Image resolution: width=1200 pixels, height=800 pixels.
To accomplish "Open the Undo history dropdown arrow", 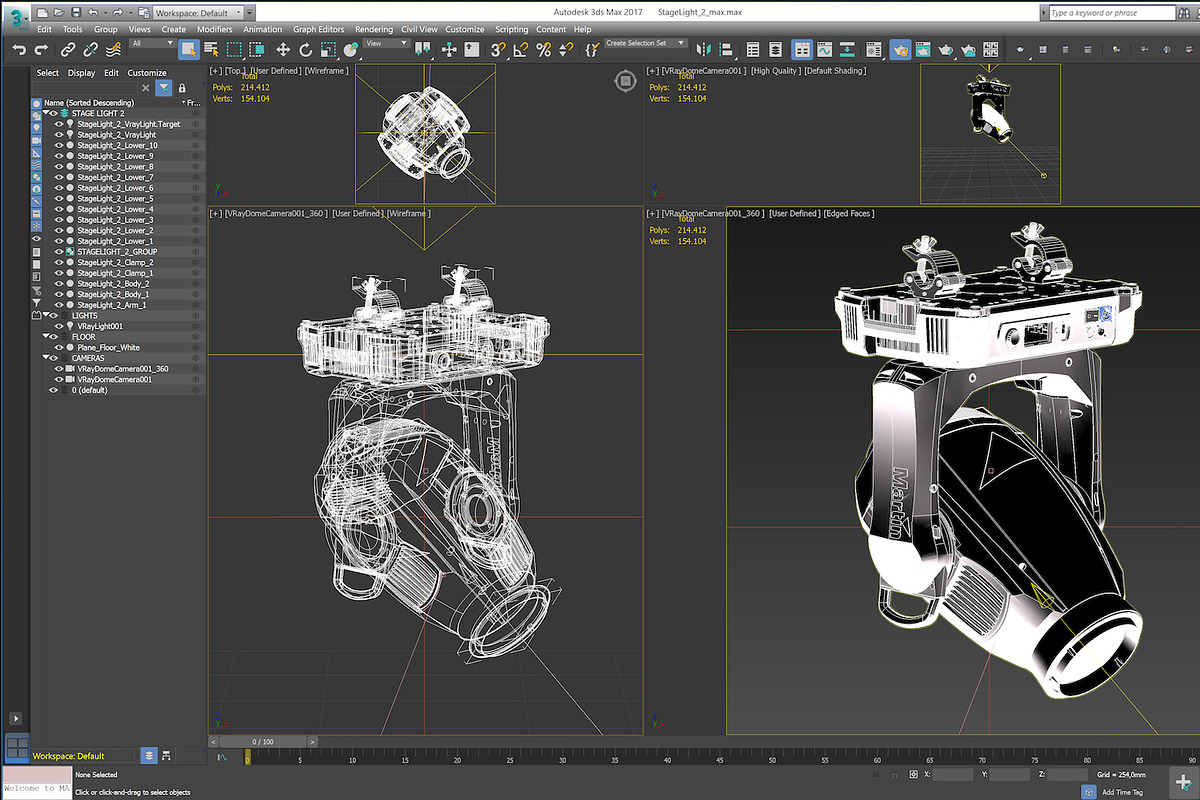I will click(105, 13).
